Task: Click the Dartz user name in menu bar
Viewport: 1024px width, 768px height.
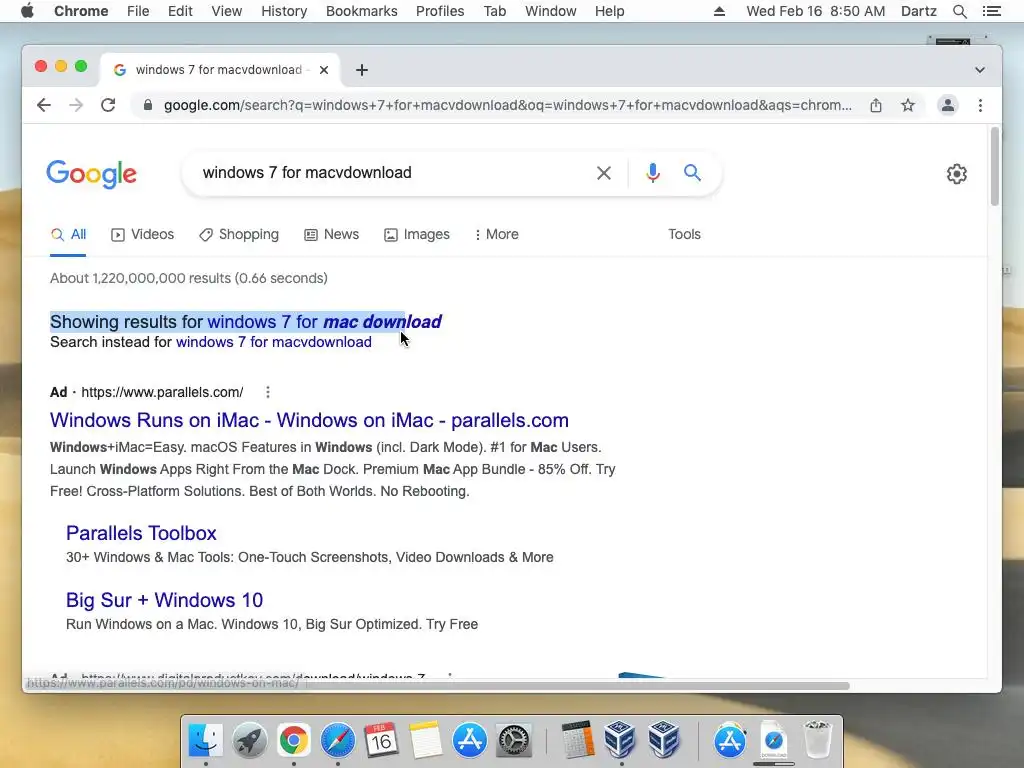Action: [x=919, y=11]
